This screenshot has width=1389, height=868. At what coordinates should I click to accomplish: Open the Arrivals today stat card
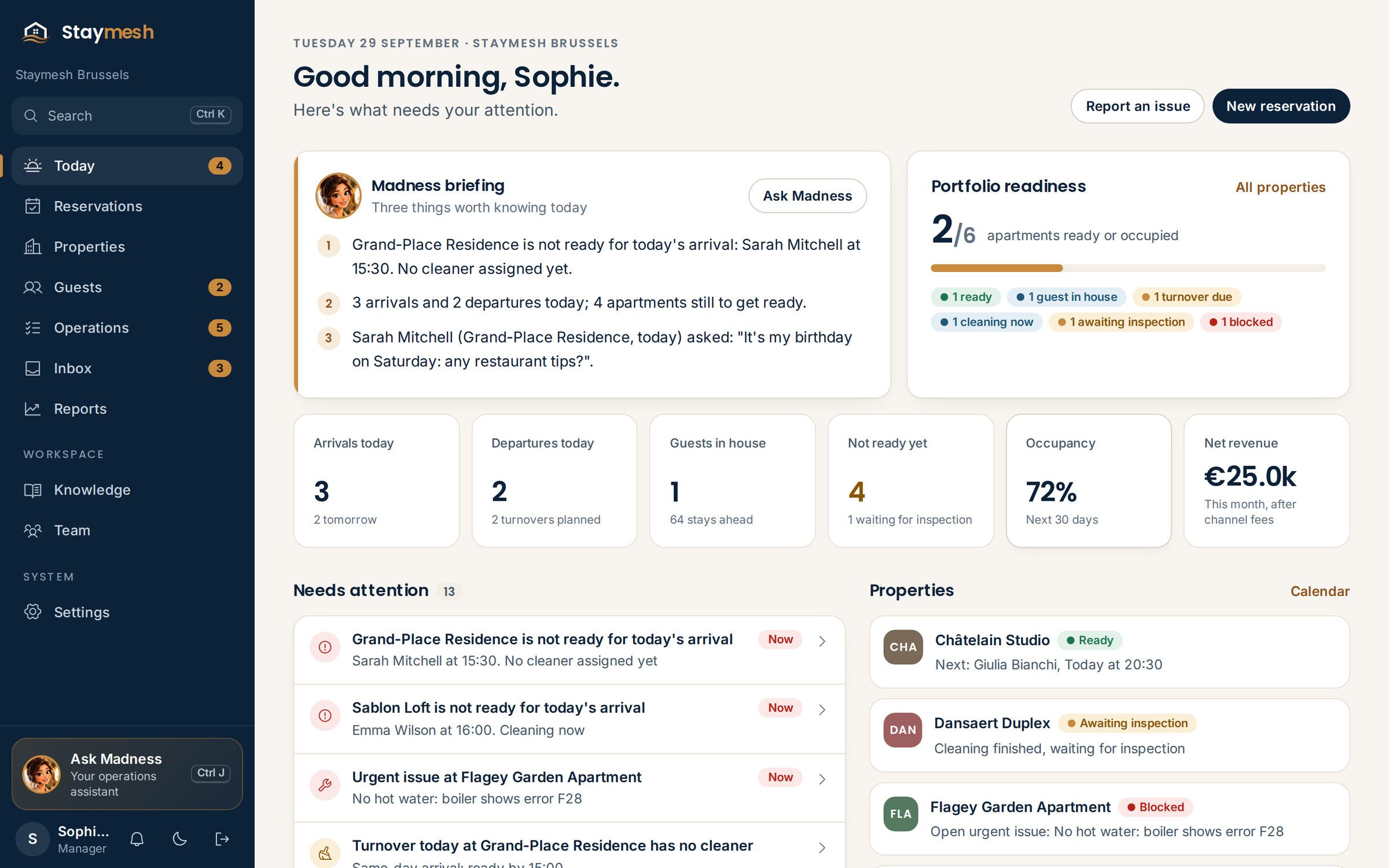(377, 480)
